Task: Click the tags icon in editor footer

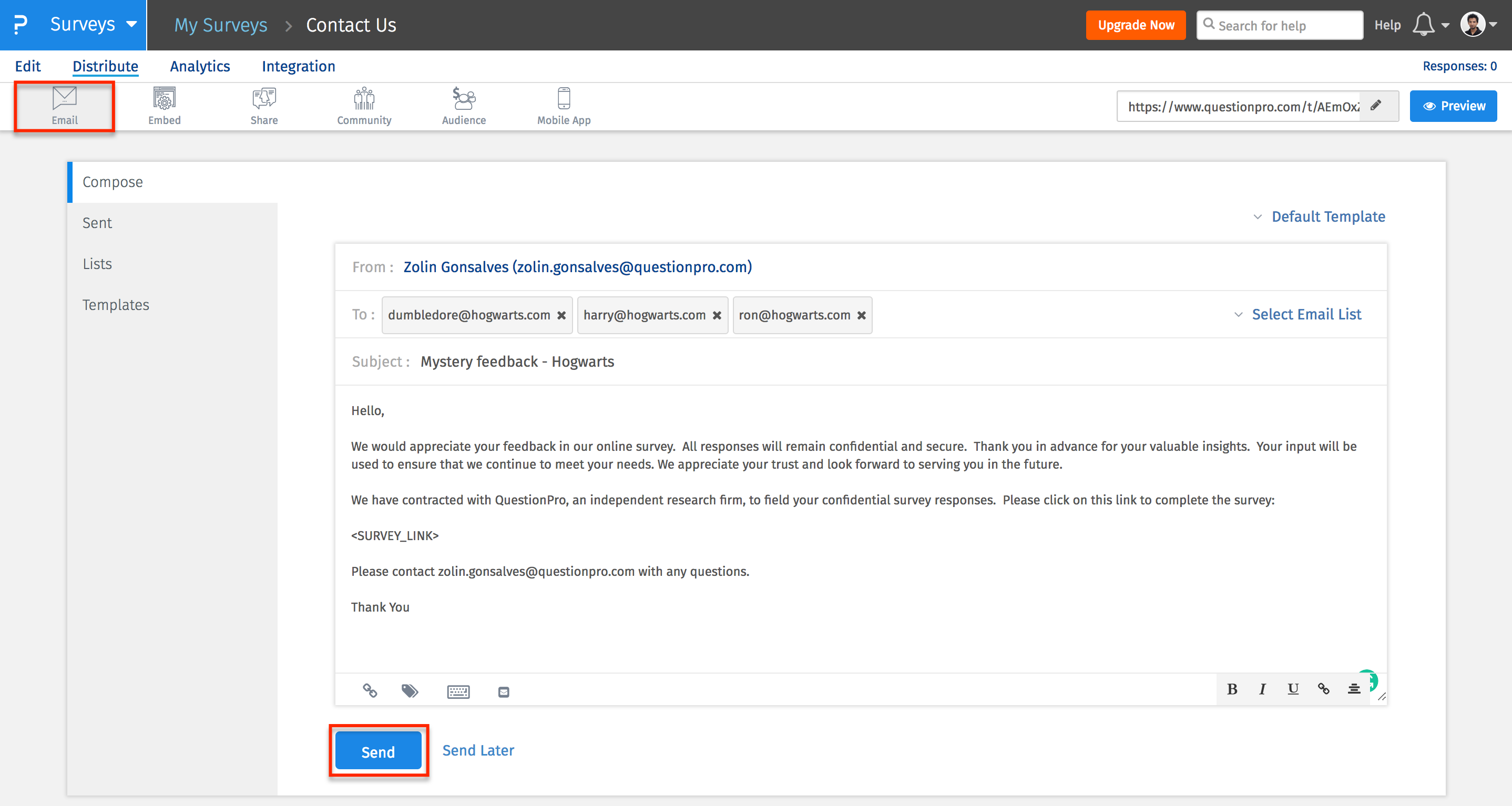Action: 410,691
